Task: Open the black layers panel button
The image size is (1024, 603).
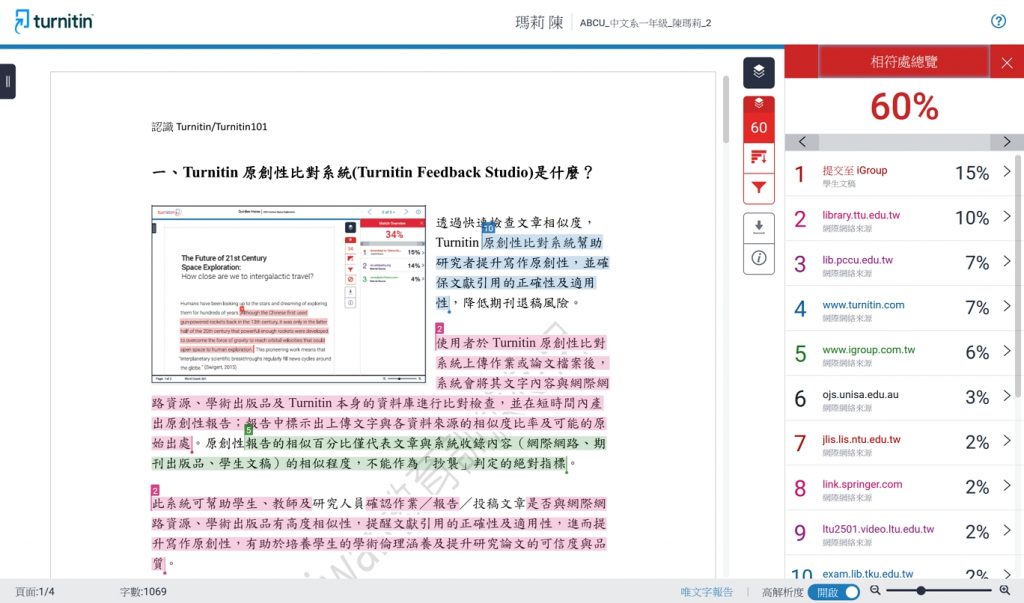Action: tap(759, 72)
